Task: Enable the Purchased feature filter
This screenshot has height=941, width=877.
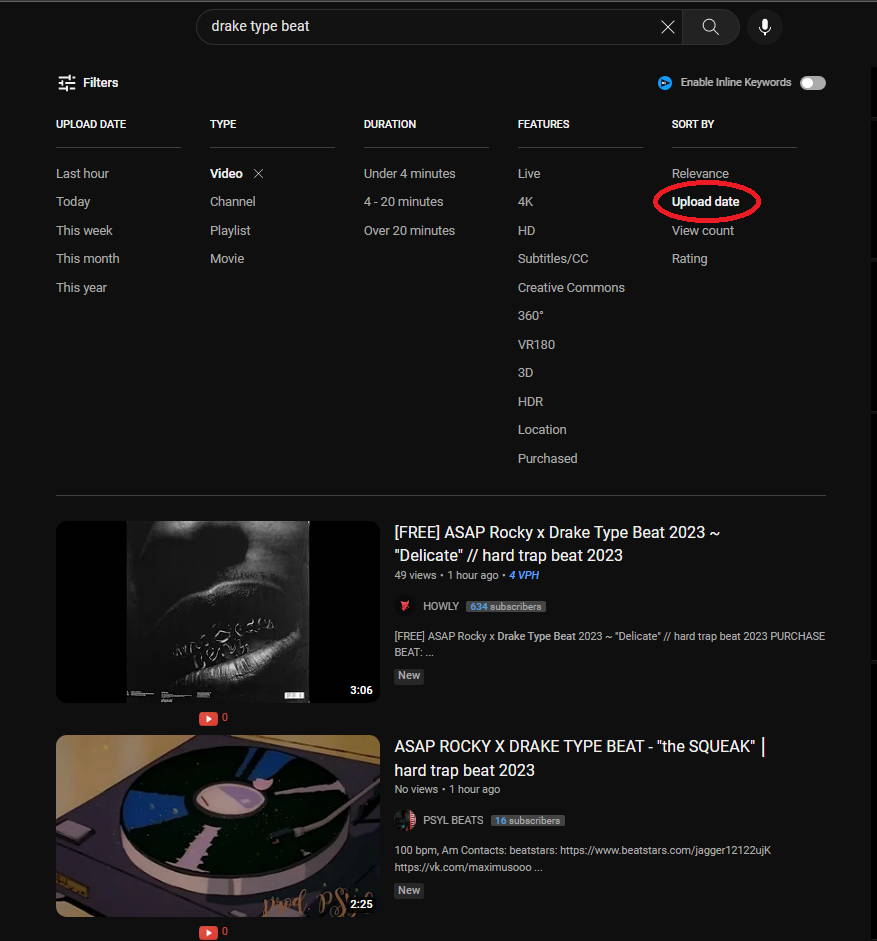Action: point(547,458)
